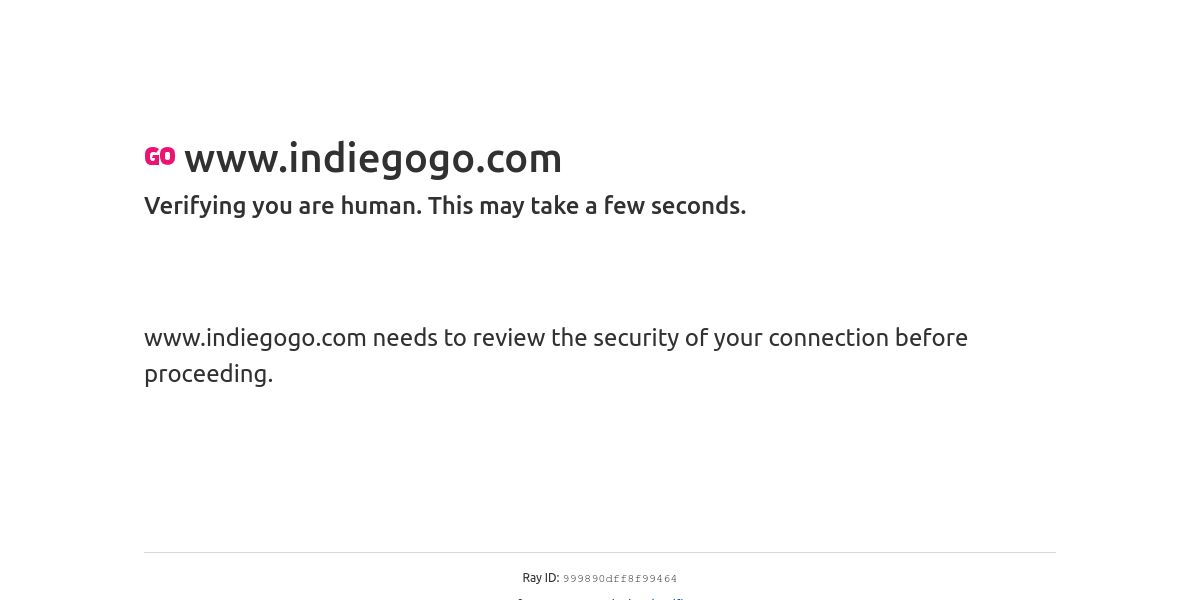Click the word "before" ending the first paragraph line
The height and width of the screenshot is (600, 1200).
tap(932, 338)
